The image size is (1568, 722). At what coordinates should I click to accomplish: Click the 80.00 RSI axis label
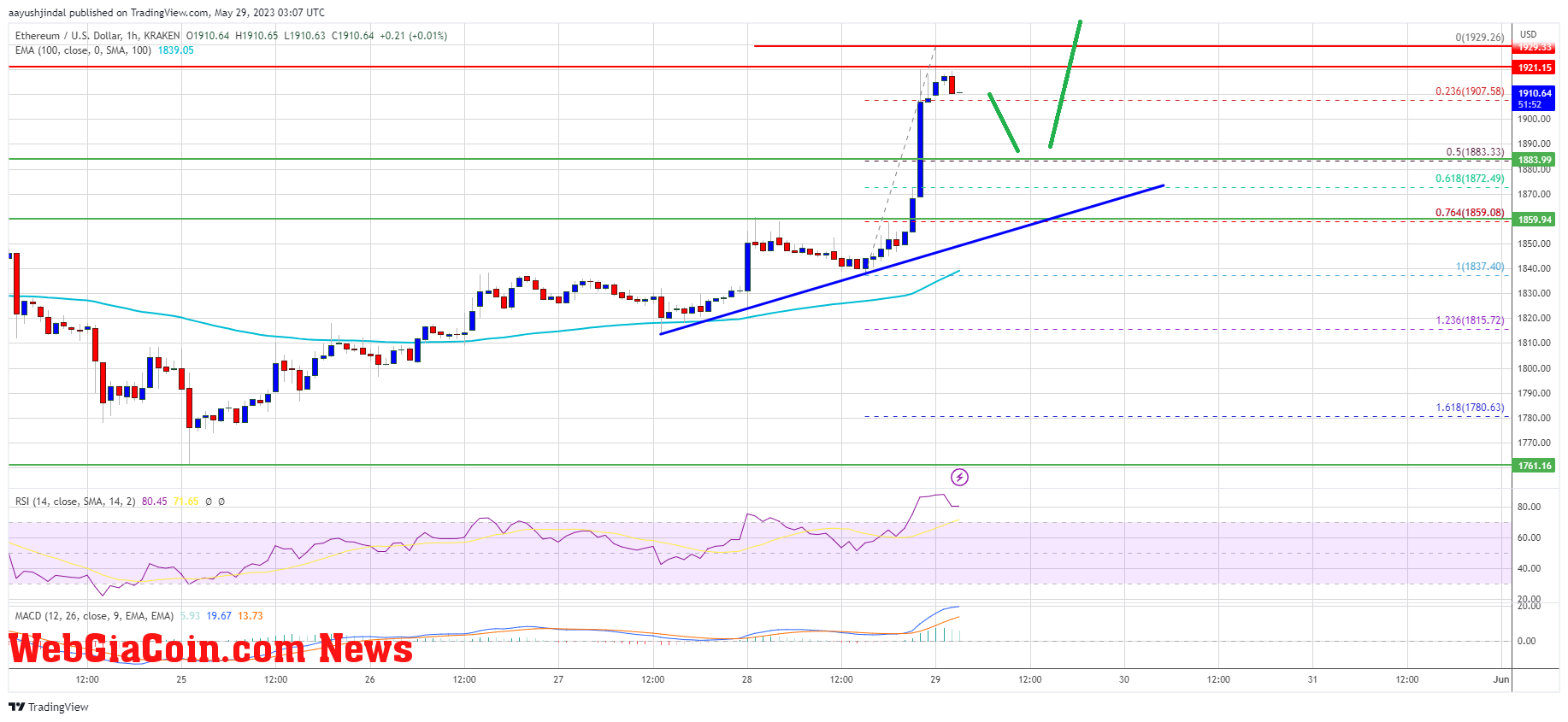coord(1529,508)
